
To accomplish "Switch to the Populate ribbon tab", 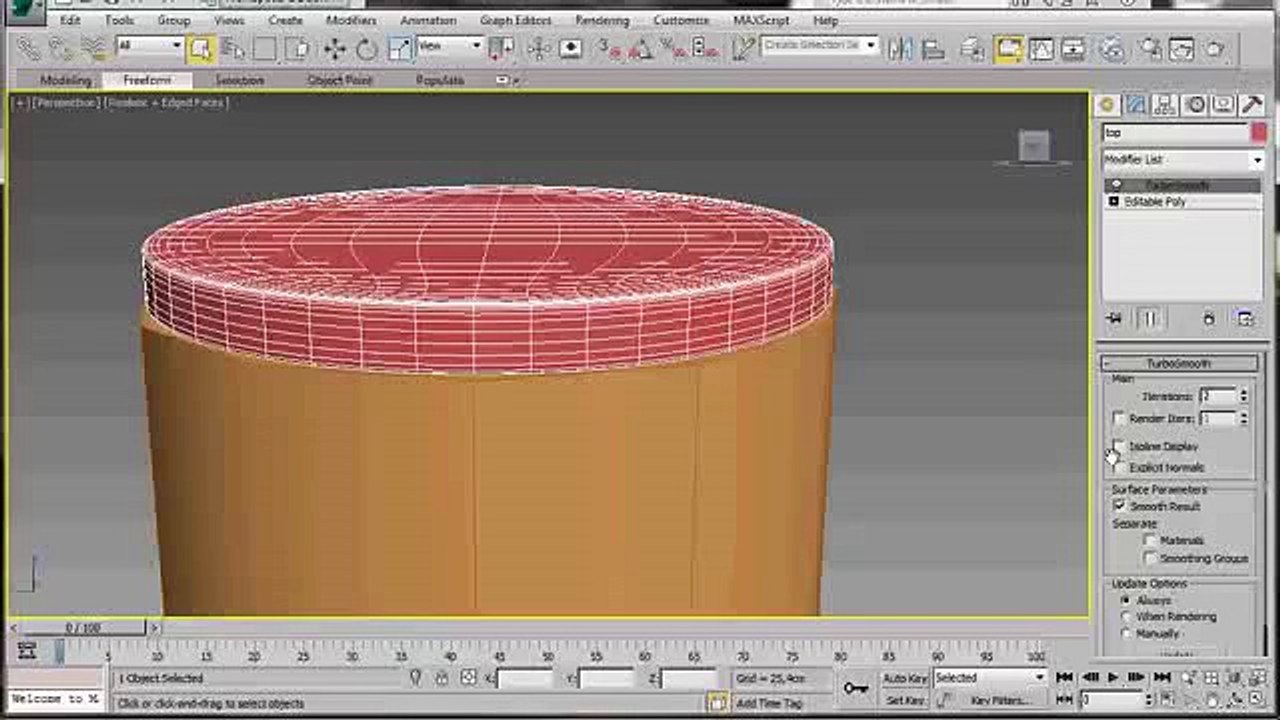I will pos(440,80).
